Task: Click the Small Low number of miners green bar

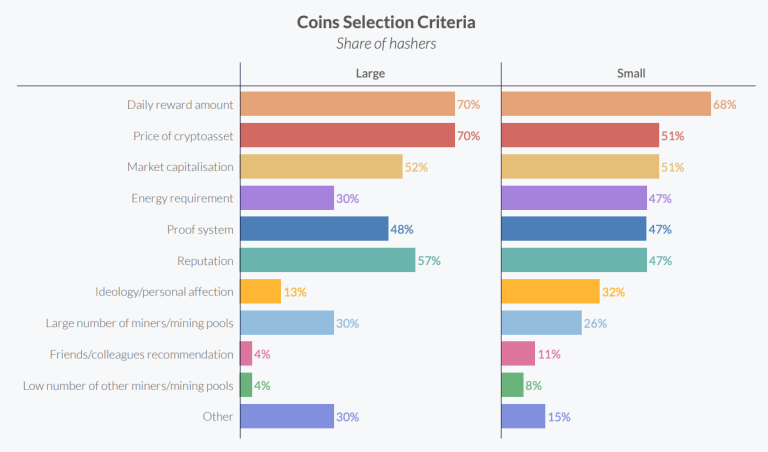Action: click(x=512, y=385)
